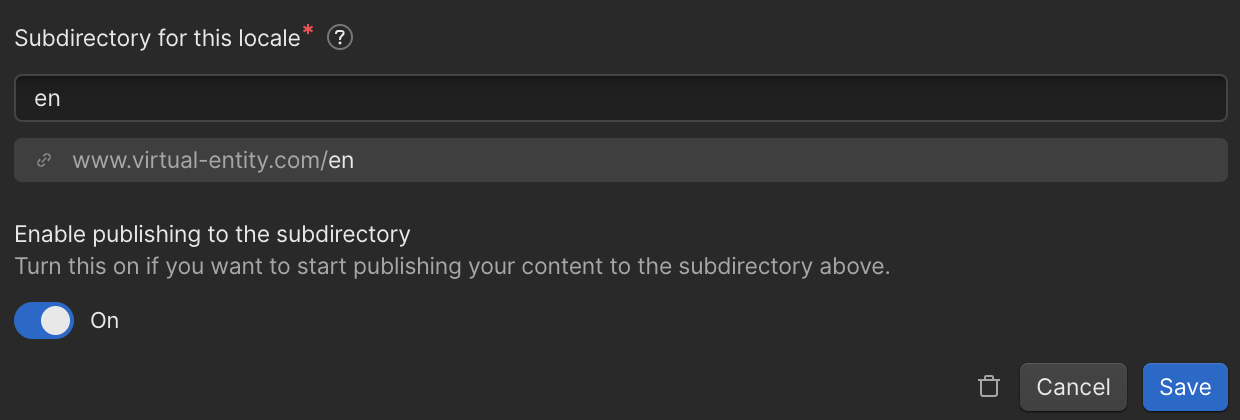Click the red required asterisk
Viewport: 1240px width, 420px height.
308,33
